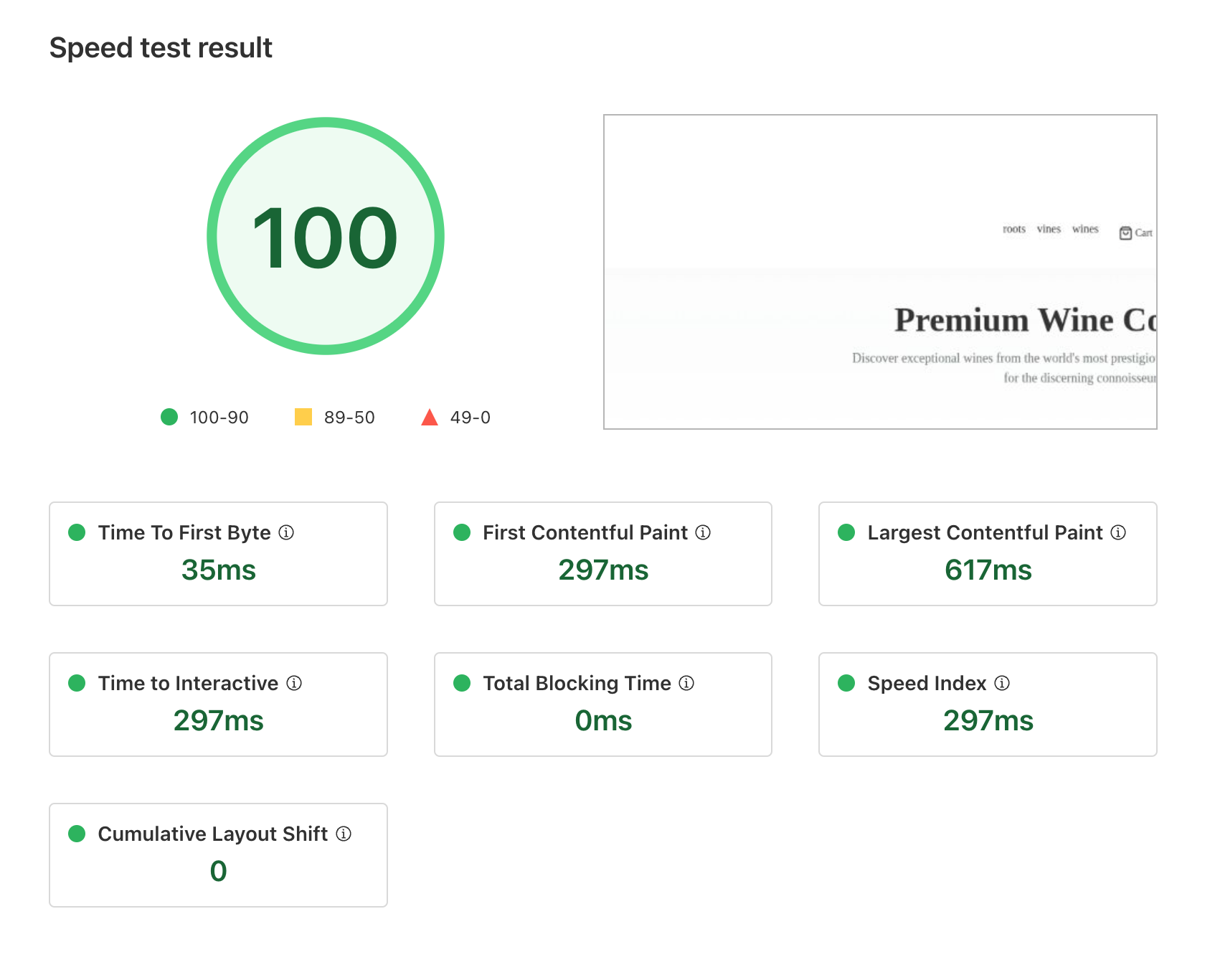Toggle the green indicator on Cumulative Layout Shift
The image size is (1215, 980).
click(77, 834)
